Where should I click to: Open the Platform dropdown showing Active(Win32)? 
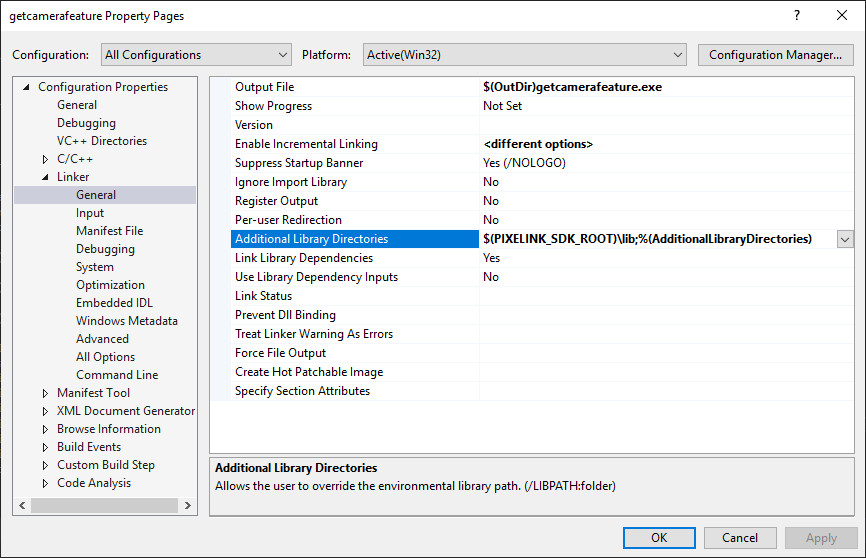click(524, 55)
